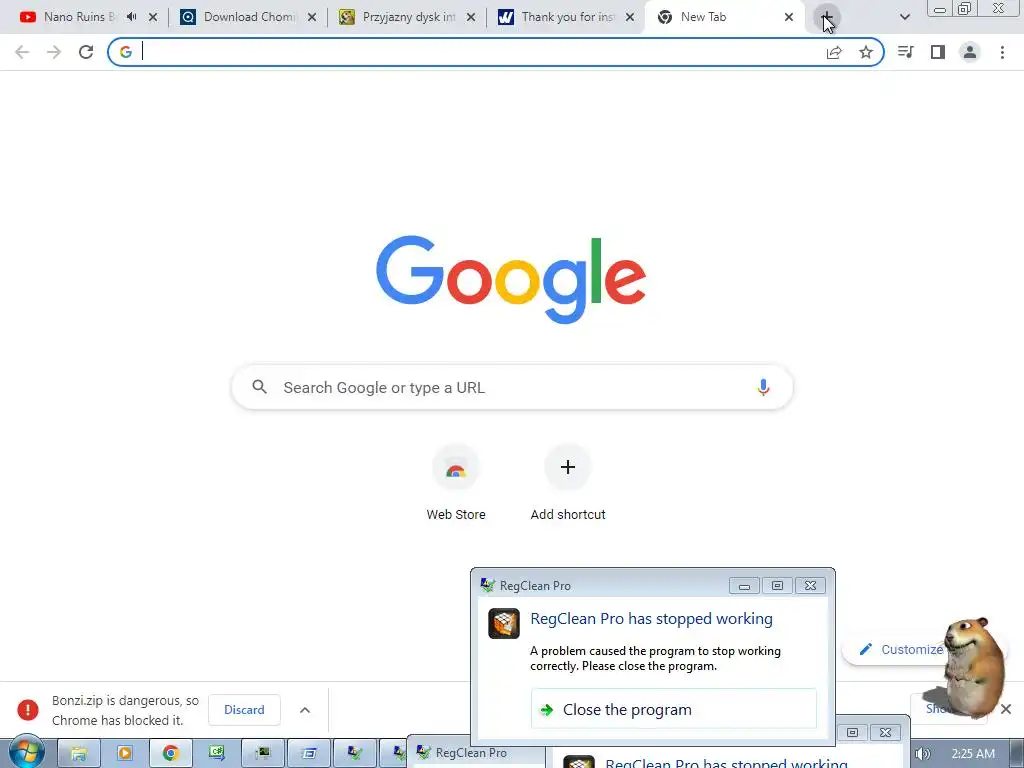Open the C# application taskbar icon

[216, 754]
